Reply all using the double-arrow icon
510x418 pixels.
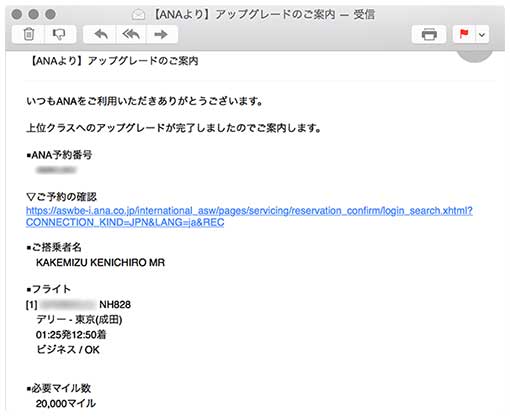131,34
